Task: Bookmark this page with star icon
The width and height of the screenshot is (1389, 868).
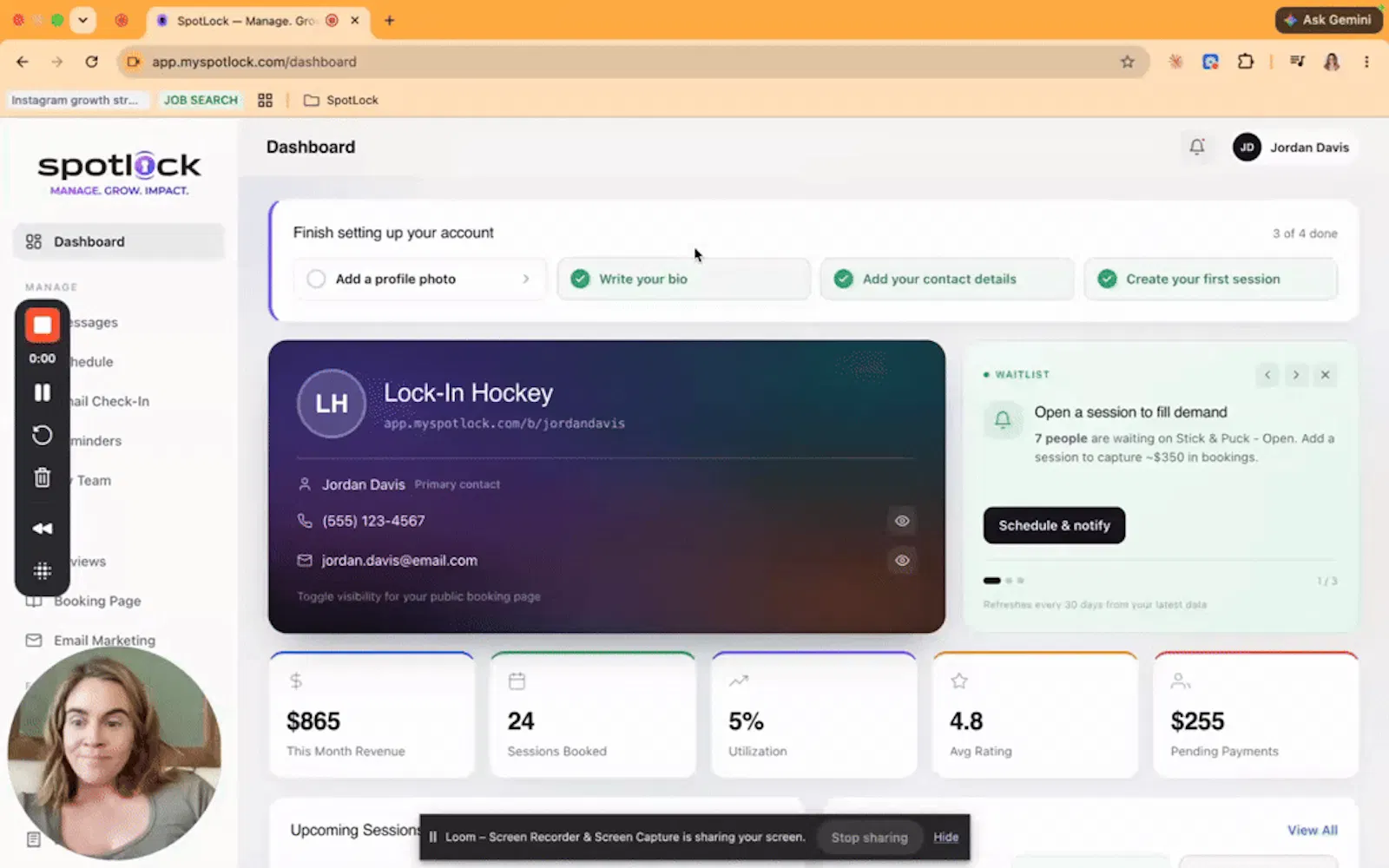Action: [x=1127, y=62]
